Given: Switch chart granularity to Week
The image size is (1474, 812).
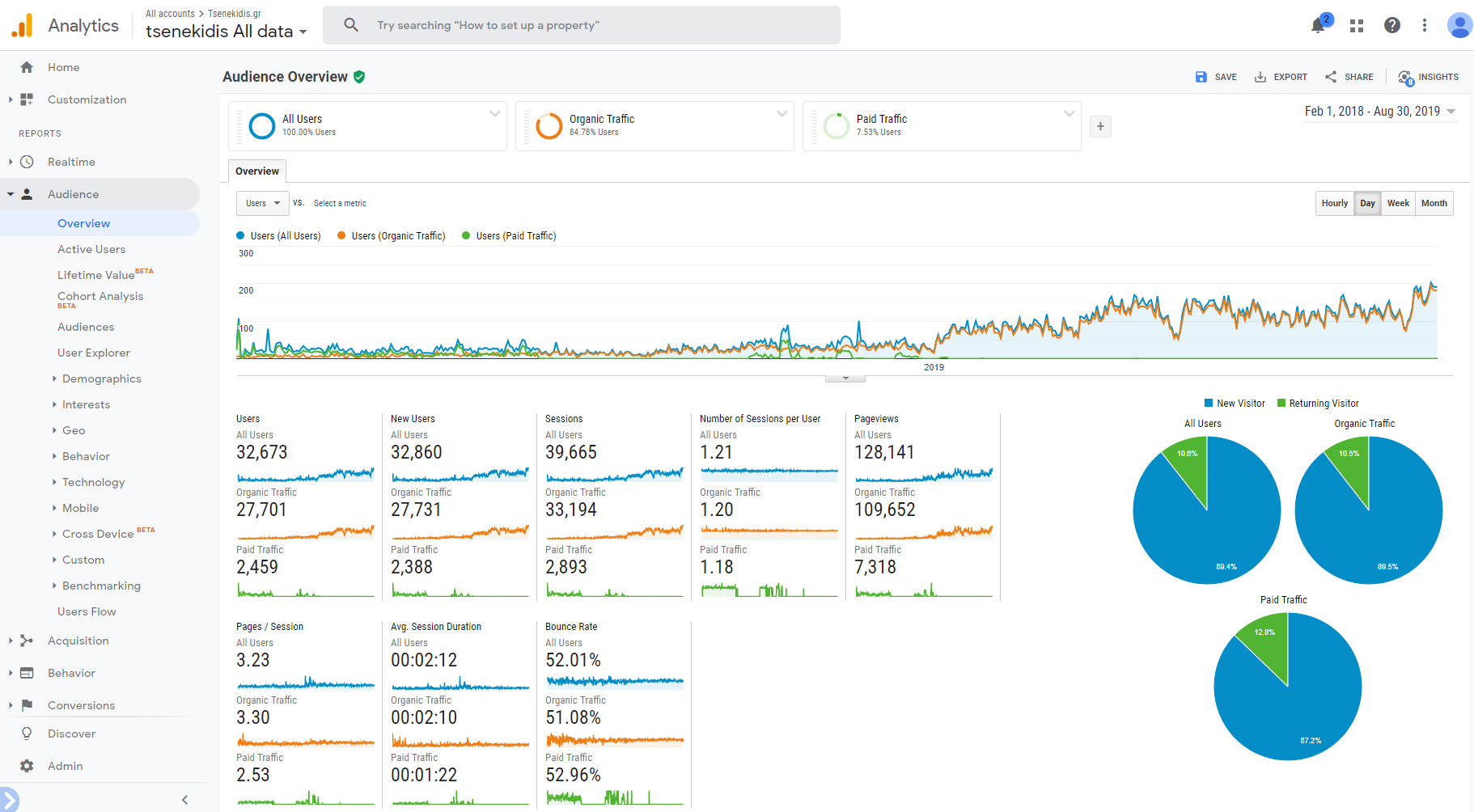Looking at the screenshot, I should [1398, 203].
